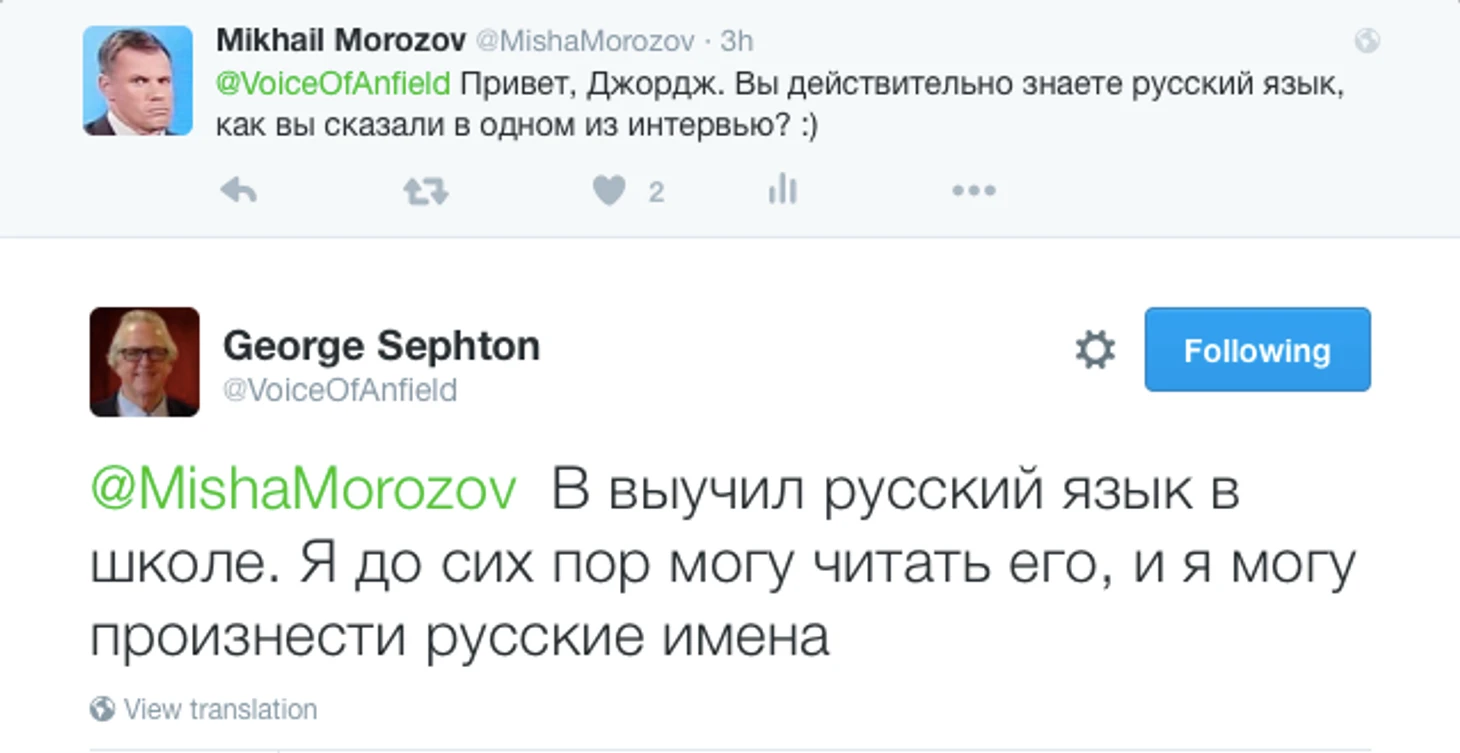Click the 3h timestamp on tweet
Viewport: 1460px width, 753px height.
(x=736, y=41)
